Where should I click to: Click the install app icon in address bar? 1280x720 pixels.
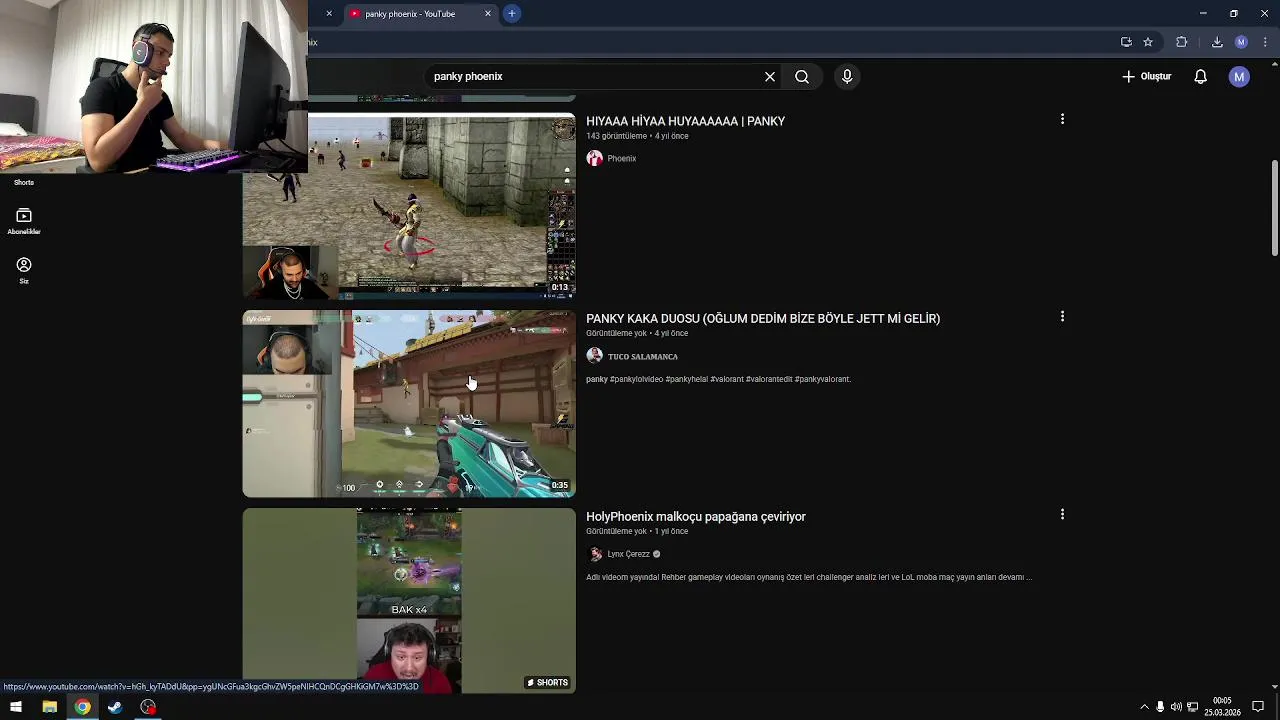tap(1126, 42)
